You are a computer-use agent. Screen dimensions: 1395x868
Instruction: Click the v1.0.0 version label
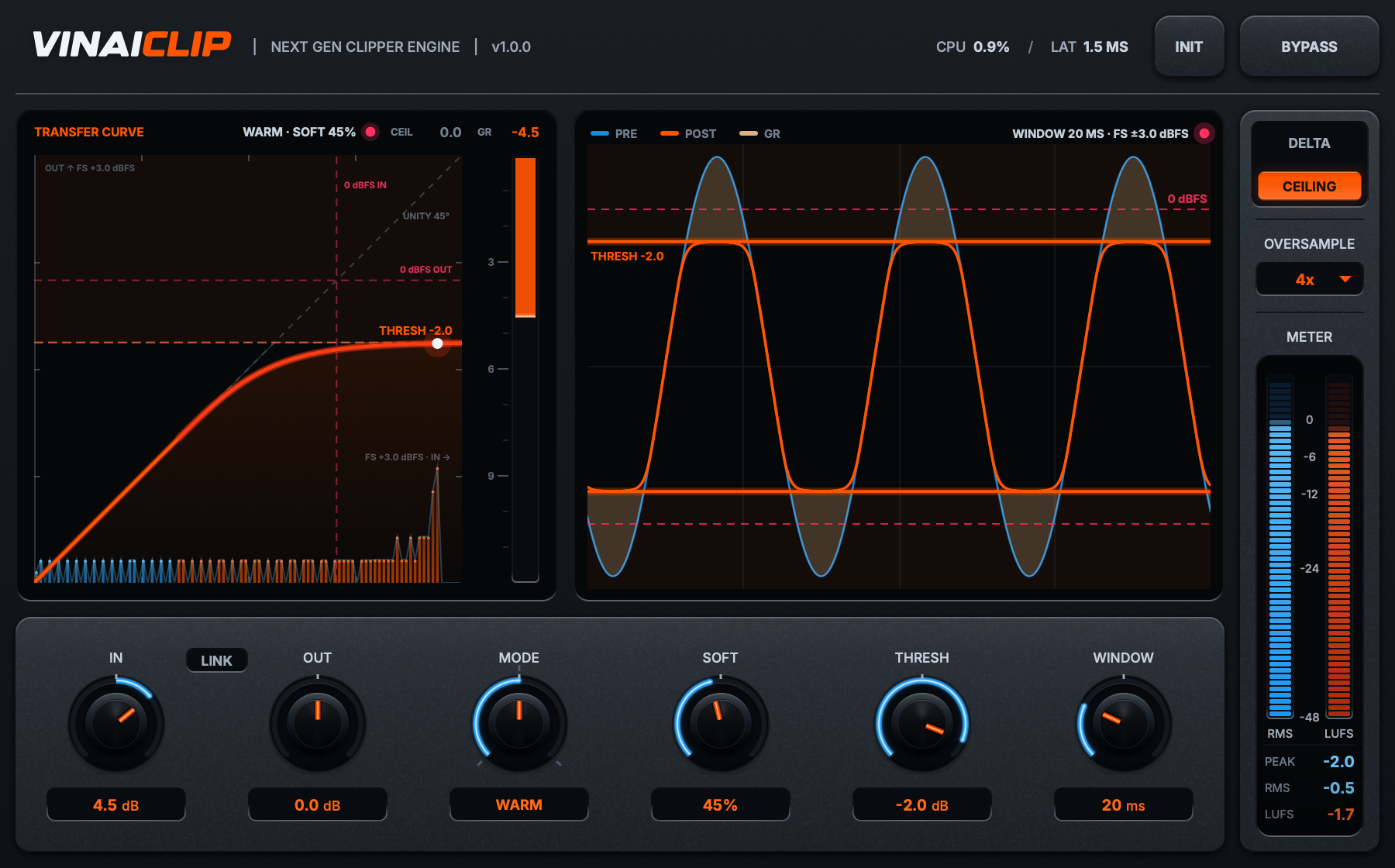point(511,46)
